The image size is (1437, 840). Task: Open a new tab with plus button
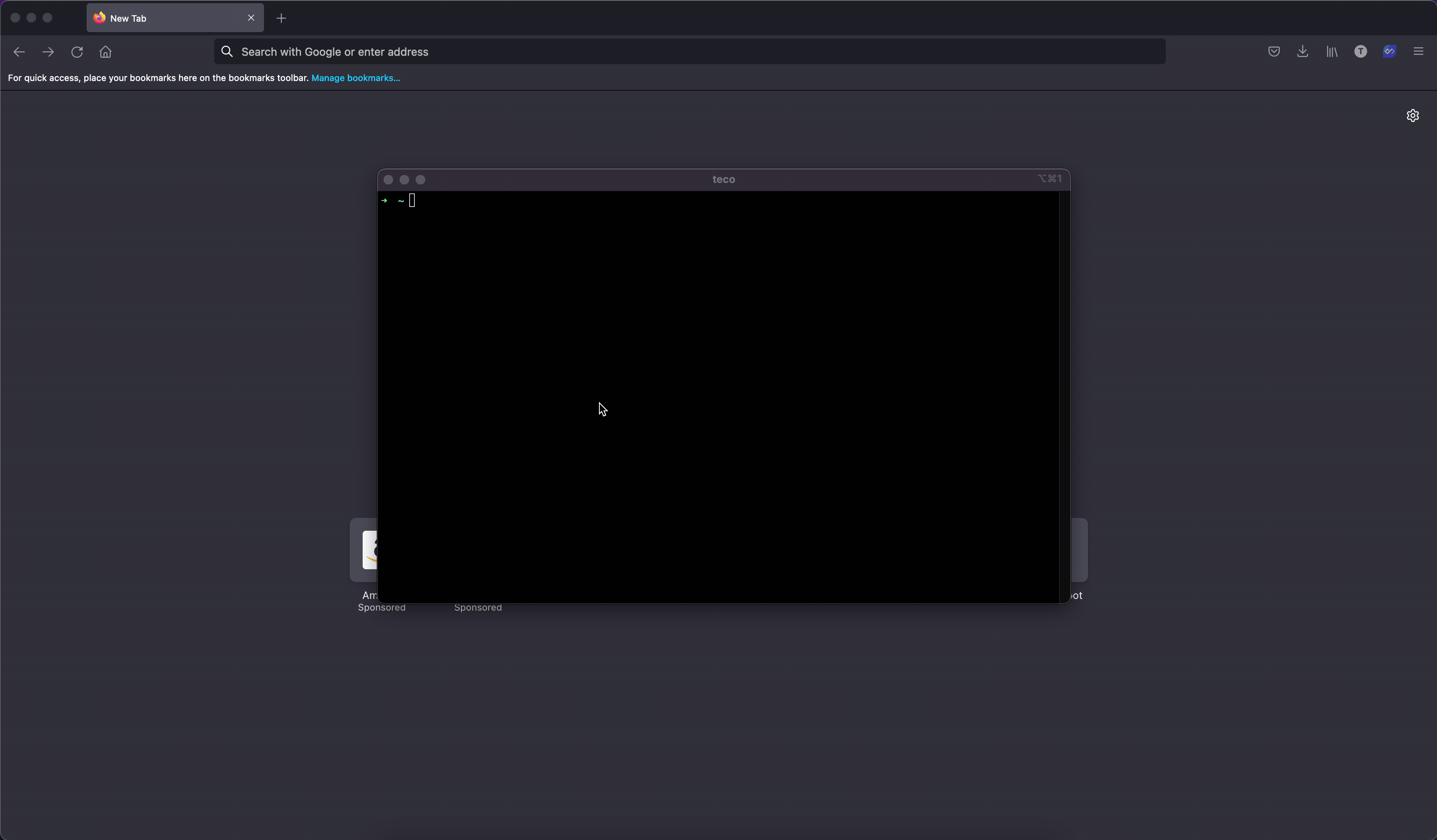click(281, 18)
